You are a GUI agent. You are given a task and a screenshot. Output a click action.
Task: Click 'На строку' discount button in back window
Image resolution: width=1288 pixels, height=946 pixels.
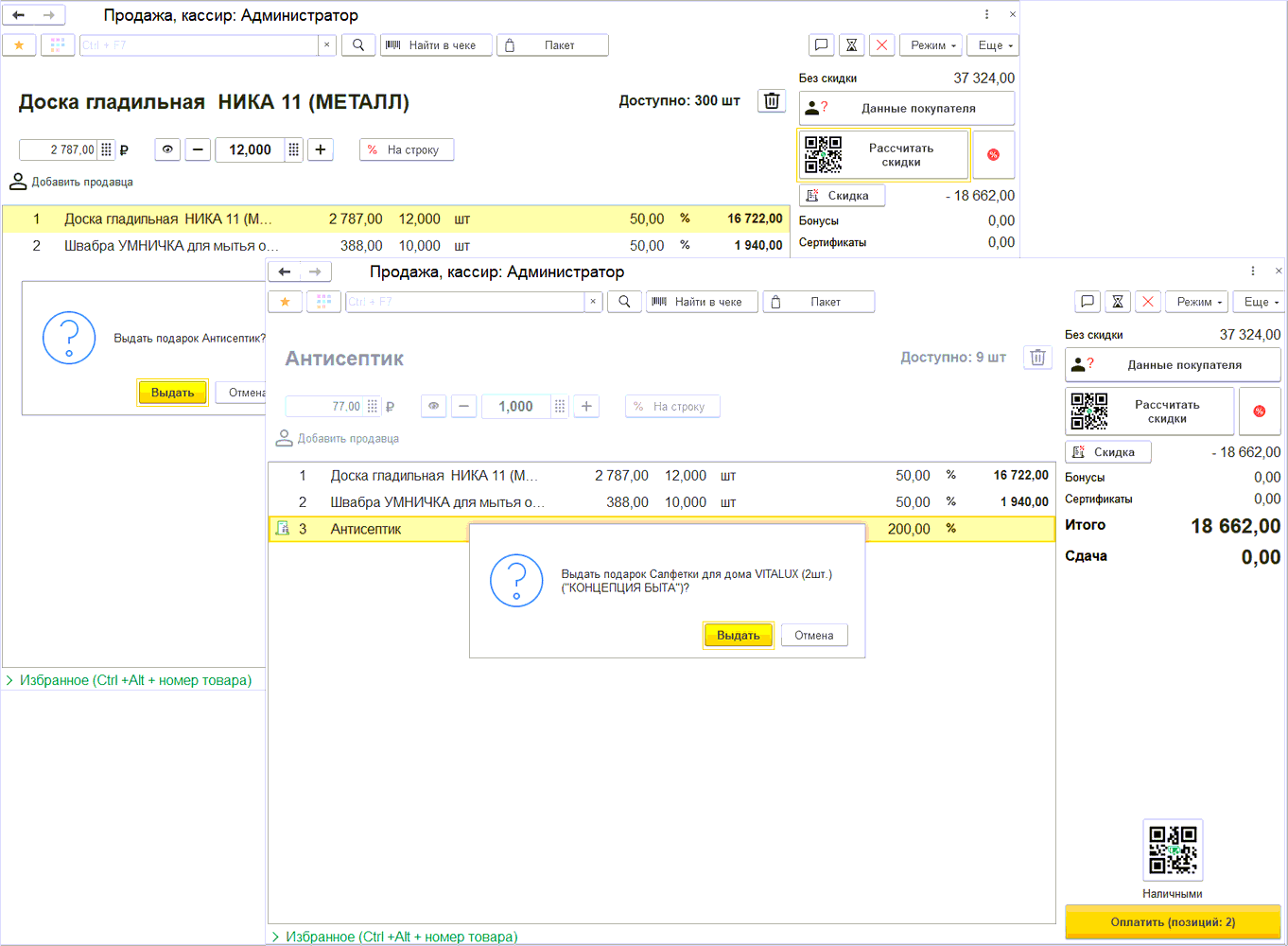point(407,149)
